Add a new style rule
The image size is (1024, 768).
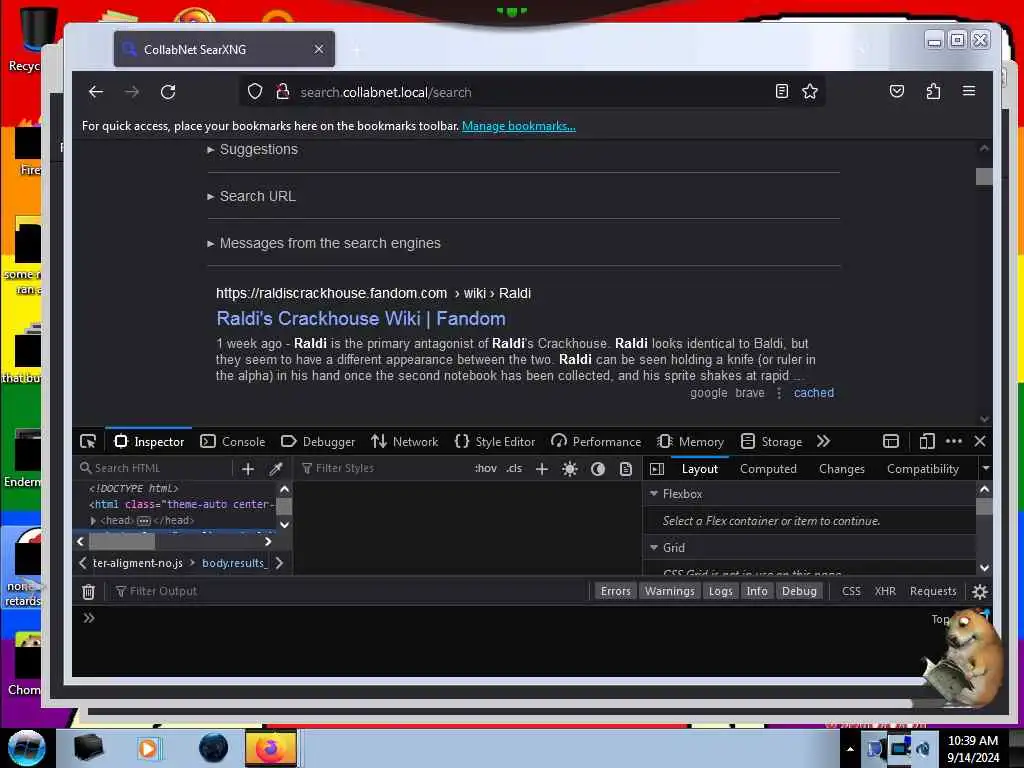(541, 468)
